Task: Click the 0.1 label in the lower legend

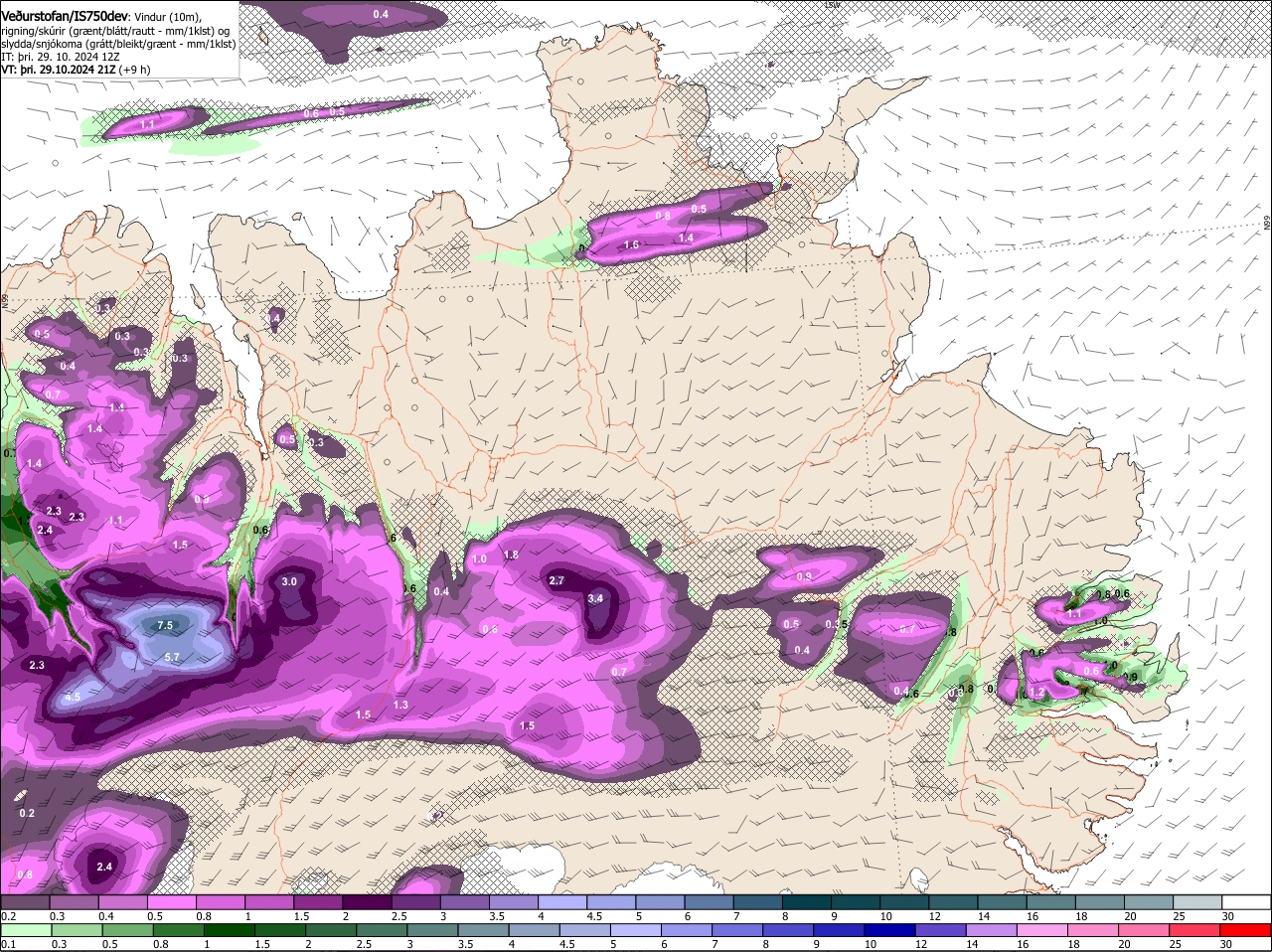Action: [8, 944]
